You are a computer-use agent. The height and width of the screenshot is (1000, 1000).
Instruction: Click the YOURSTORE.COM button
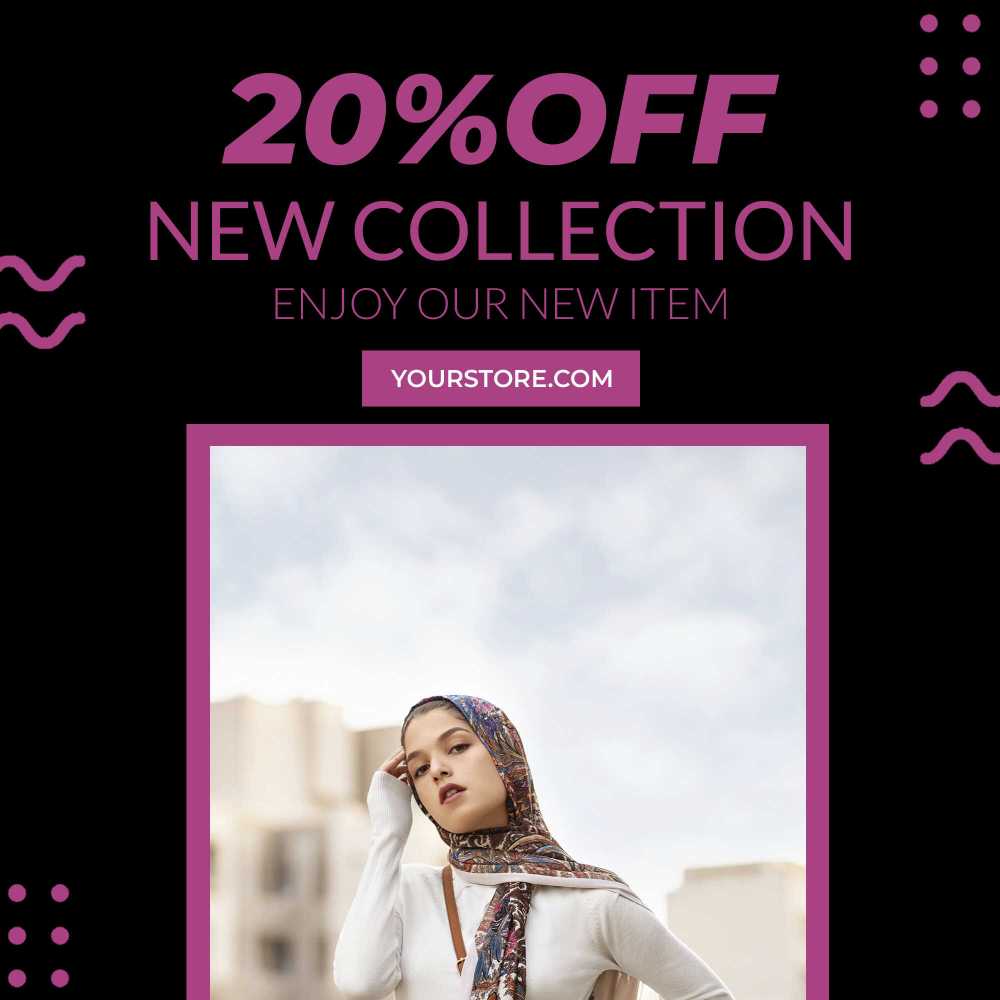(x=501, y=378)
